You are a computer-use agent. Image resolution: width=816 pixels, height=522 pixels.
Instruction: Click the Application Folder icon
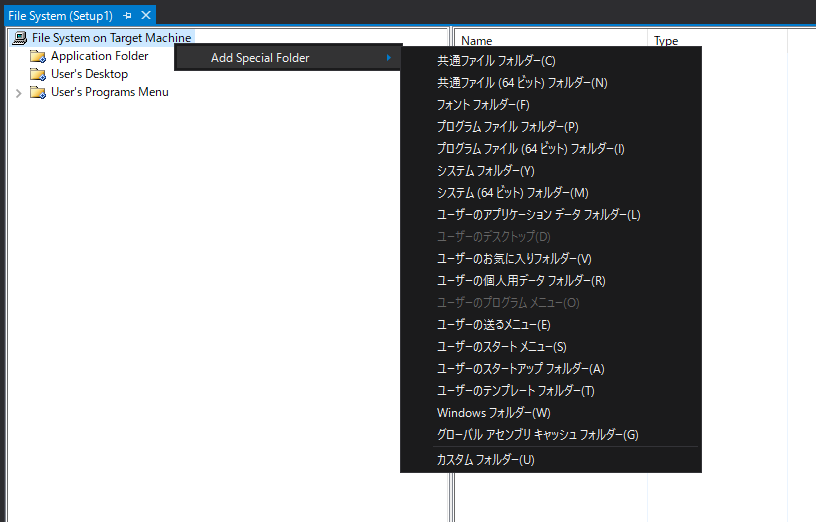point(38,56)
